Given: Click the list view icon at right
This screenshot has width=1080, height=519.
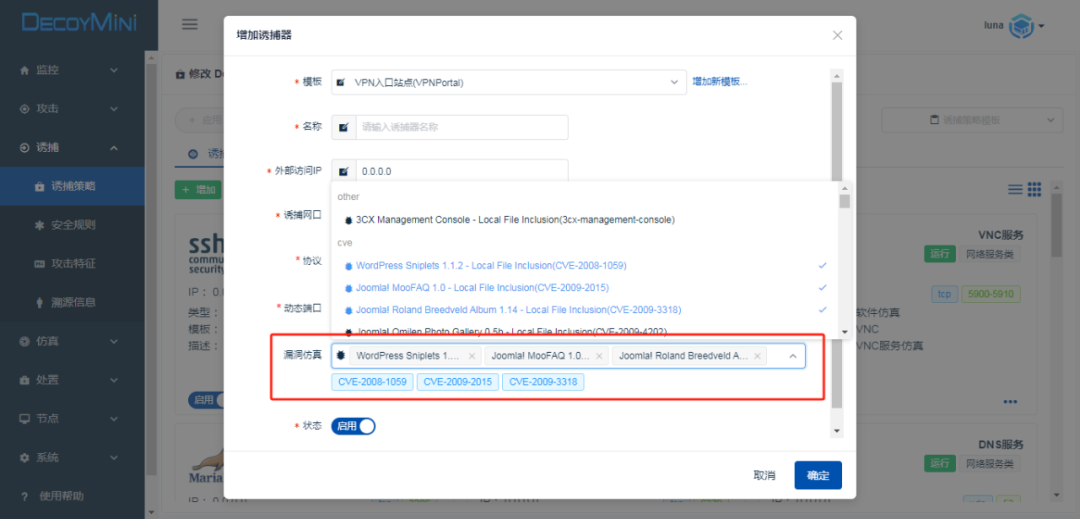Looking at the screenshot, I should click(1015, 189).
